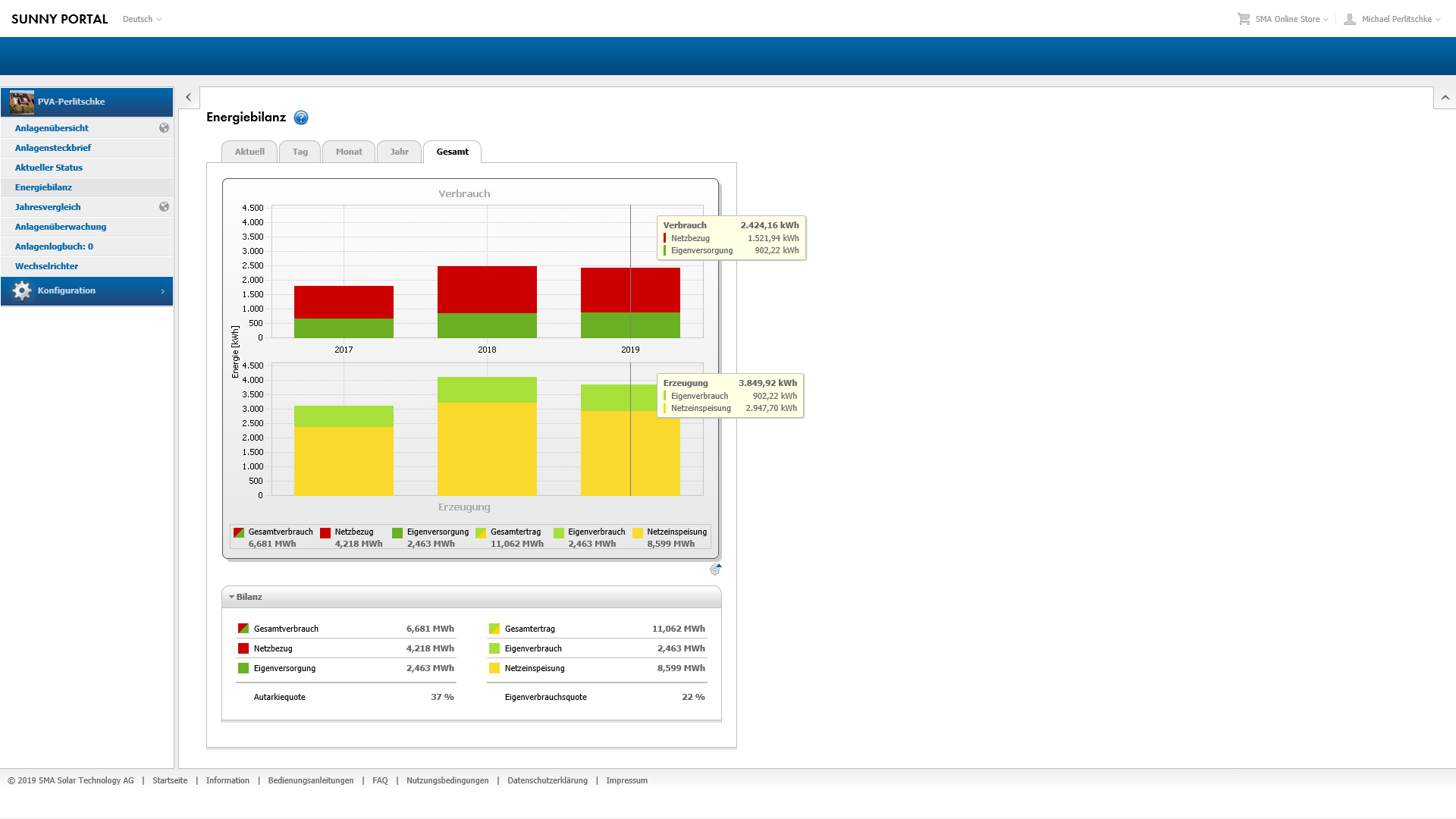Screen dimensions: 1456x819
Task: Click globe icon next to Jahresvergleich
Action: 164,207
